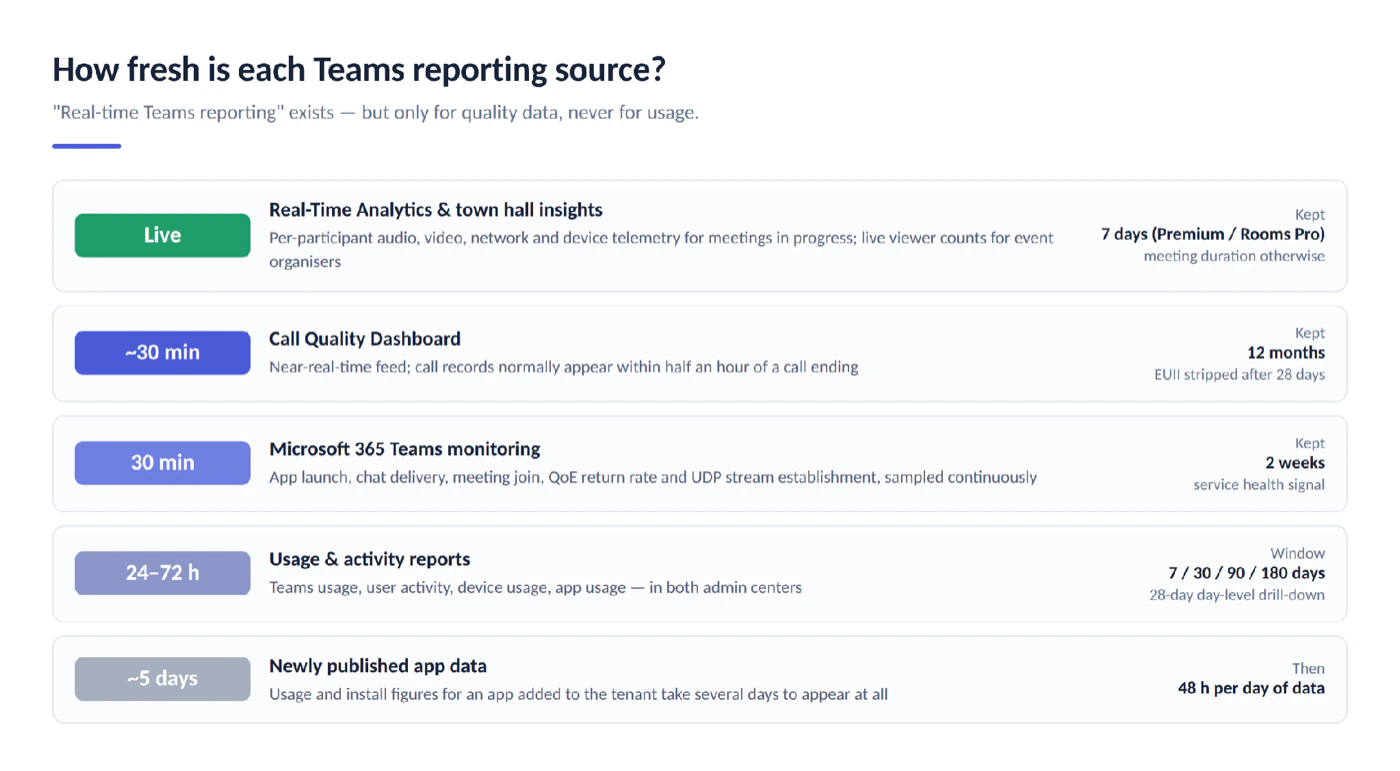Viewport: 1400px width, 771px height.
Task: Select the slide title 'How fresh is each Teams reporting source?'
Action: (x=359, y=69)
